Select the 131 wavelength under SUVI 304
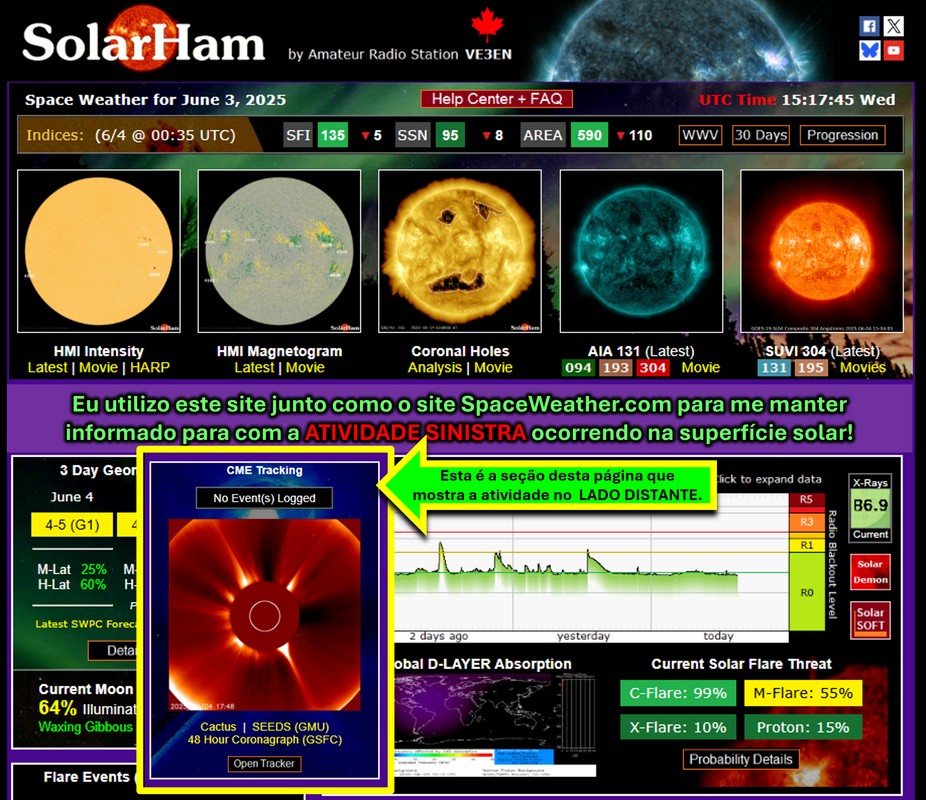Viewport: 926px width, 800px height. pos(774,368)
